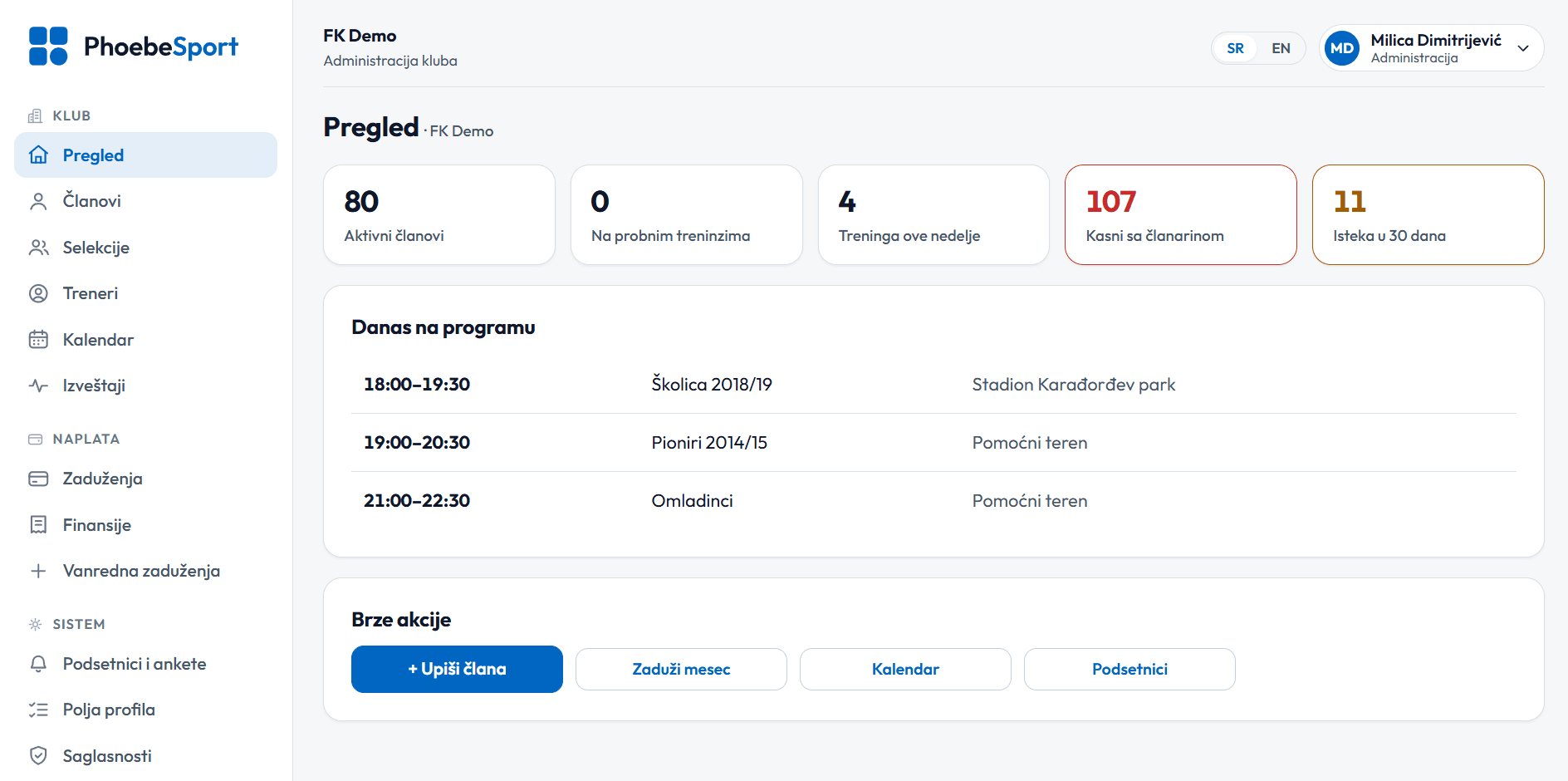The image size is (1568, 781).
Task: Open the Treneri menu item
Action: coord(145,293)
